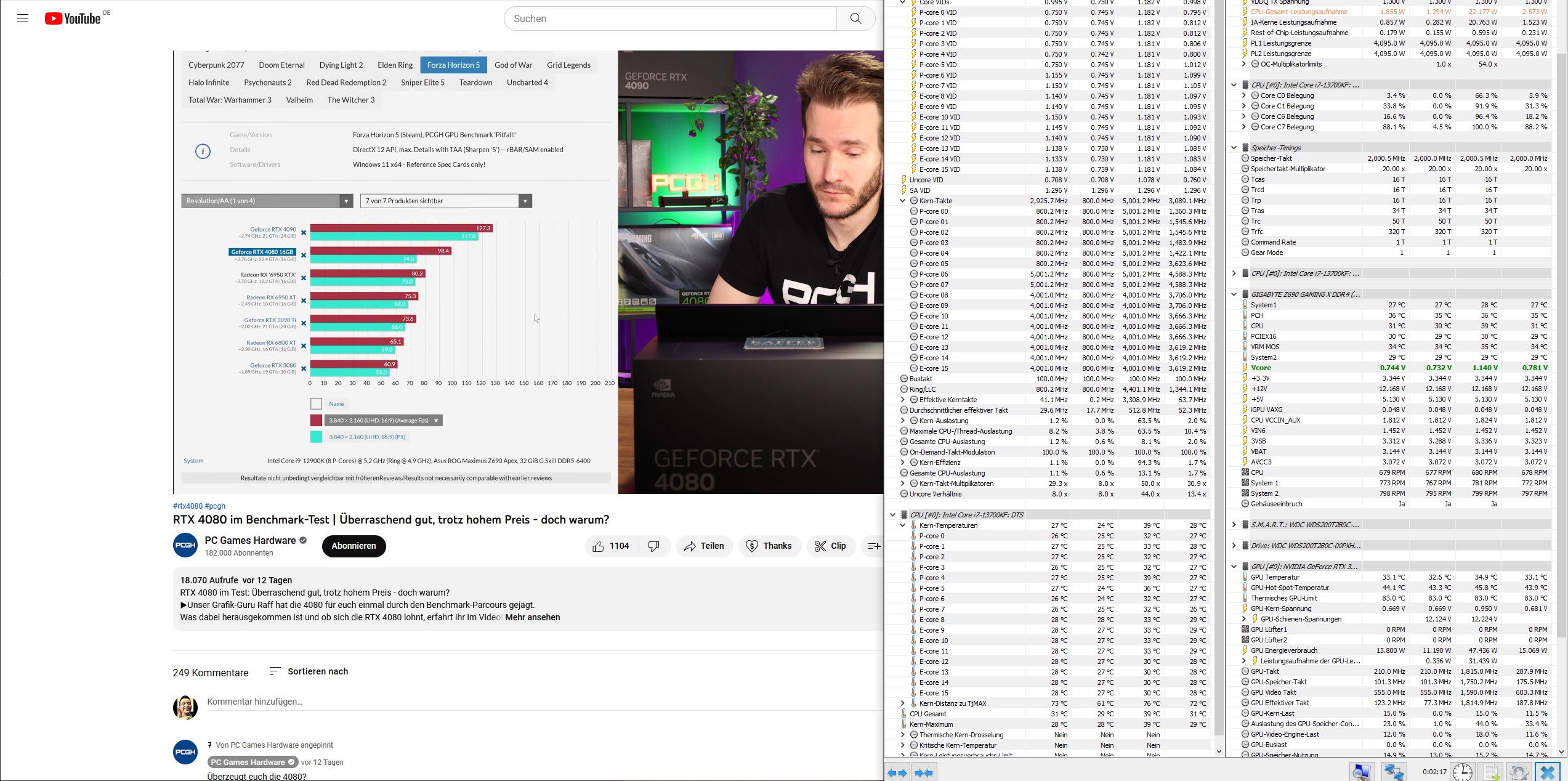Collapse the Kern-Takte sensor group
Viewport: 1568px width, 781px height.
[x=902, y=200]
